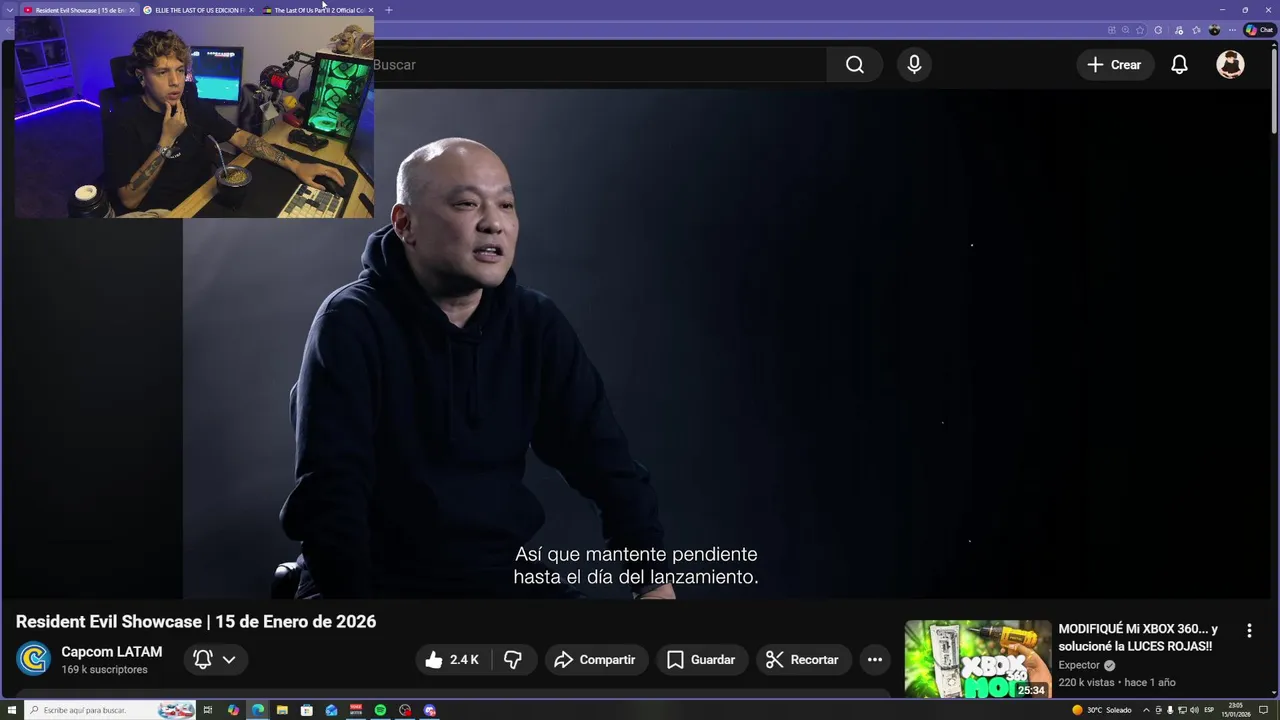Click '169 k suscriptores' text
This screenshot has height=720, width=1280.
[104, 670]
